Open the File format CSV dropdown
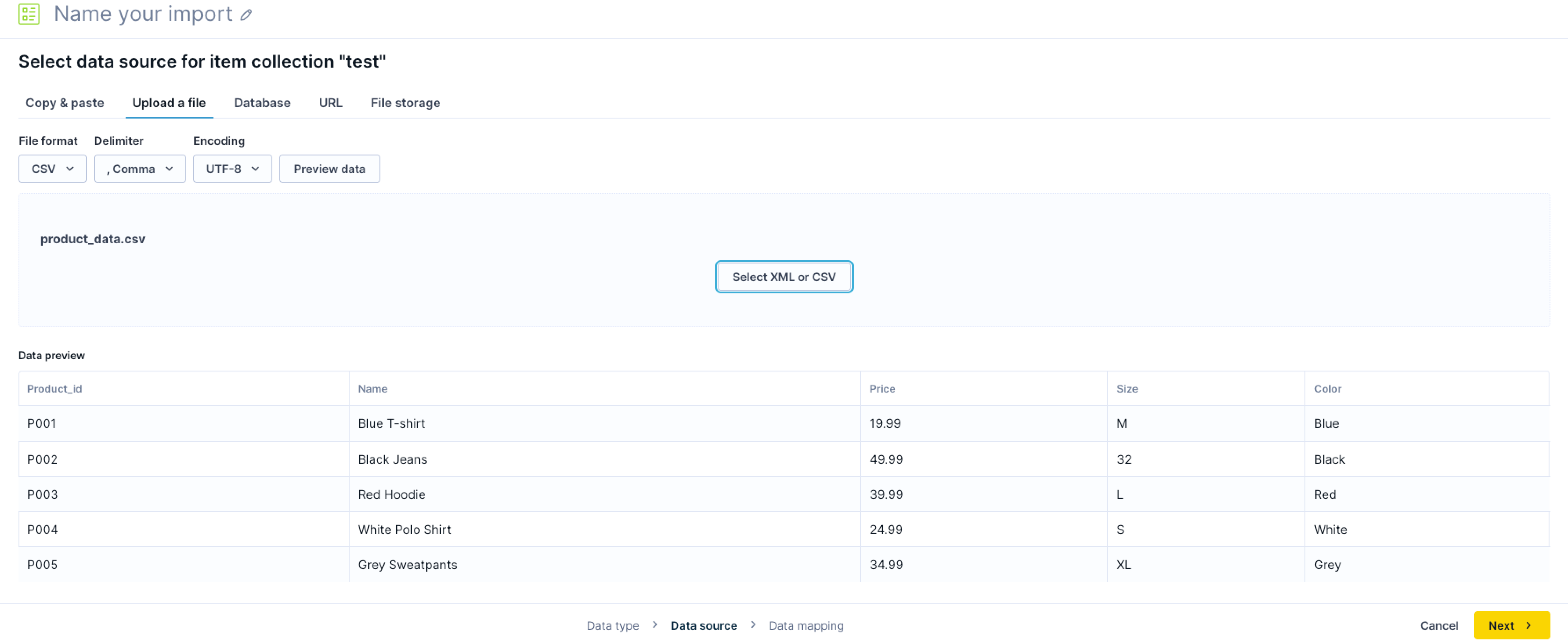 coord(52,169)
